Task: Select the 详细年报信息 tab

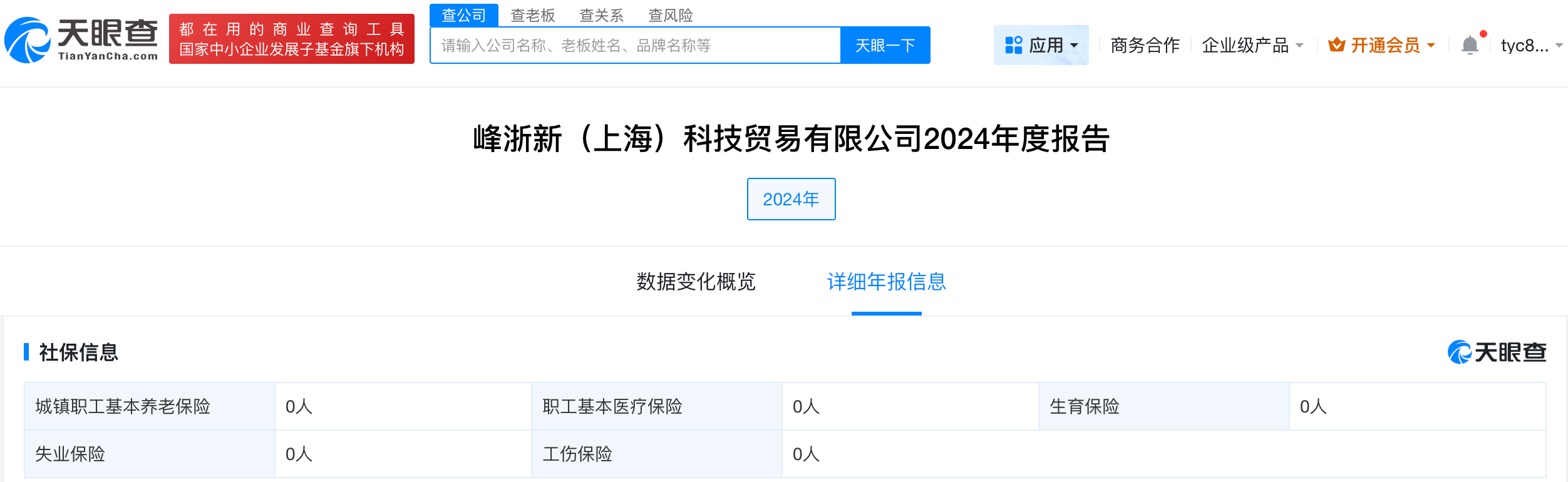Action: 886,282
